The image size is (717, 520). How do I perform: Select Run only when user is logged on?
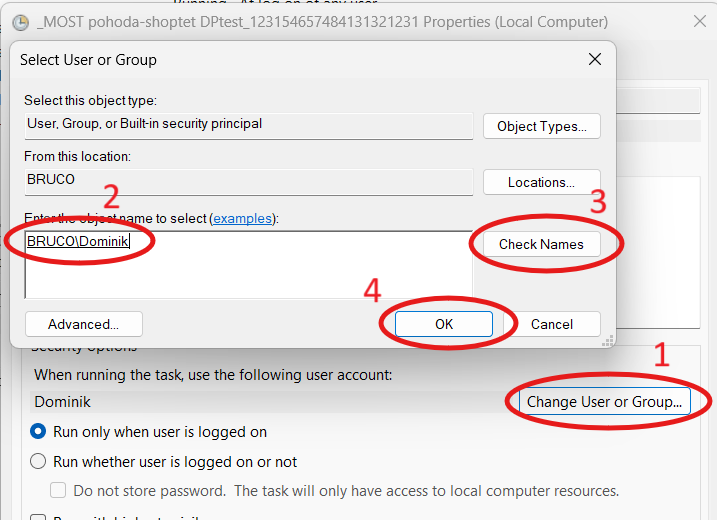[39, 432]
